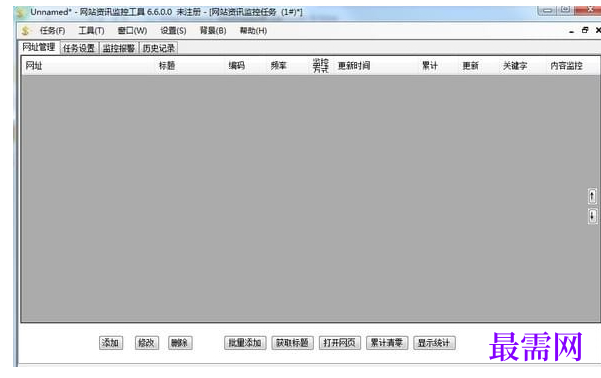Sort by the 更新 column header

coord(471,66)
